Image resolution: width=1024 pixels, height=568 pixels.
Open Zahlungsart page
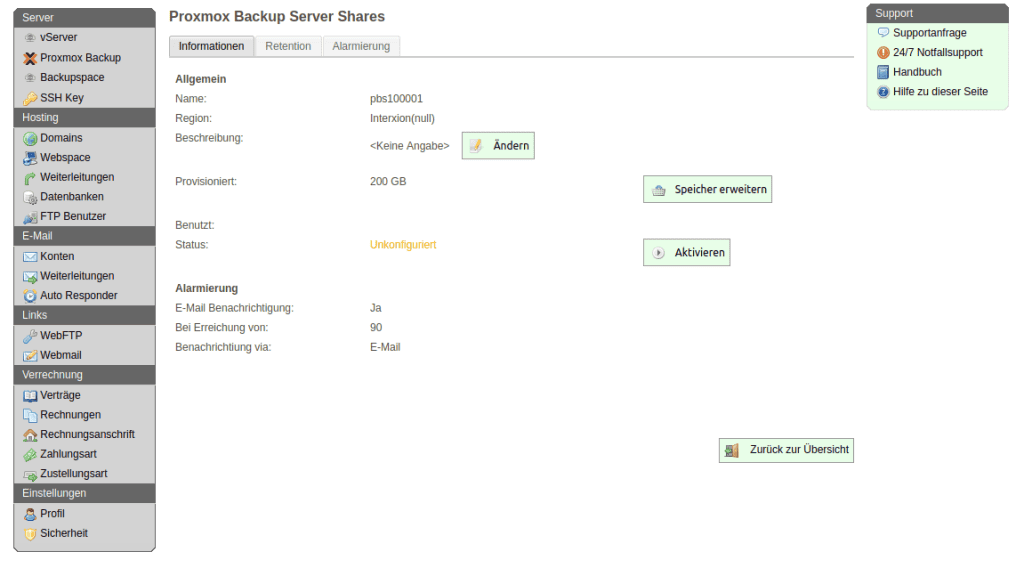pyautogui.click(x=69, y=454)
